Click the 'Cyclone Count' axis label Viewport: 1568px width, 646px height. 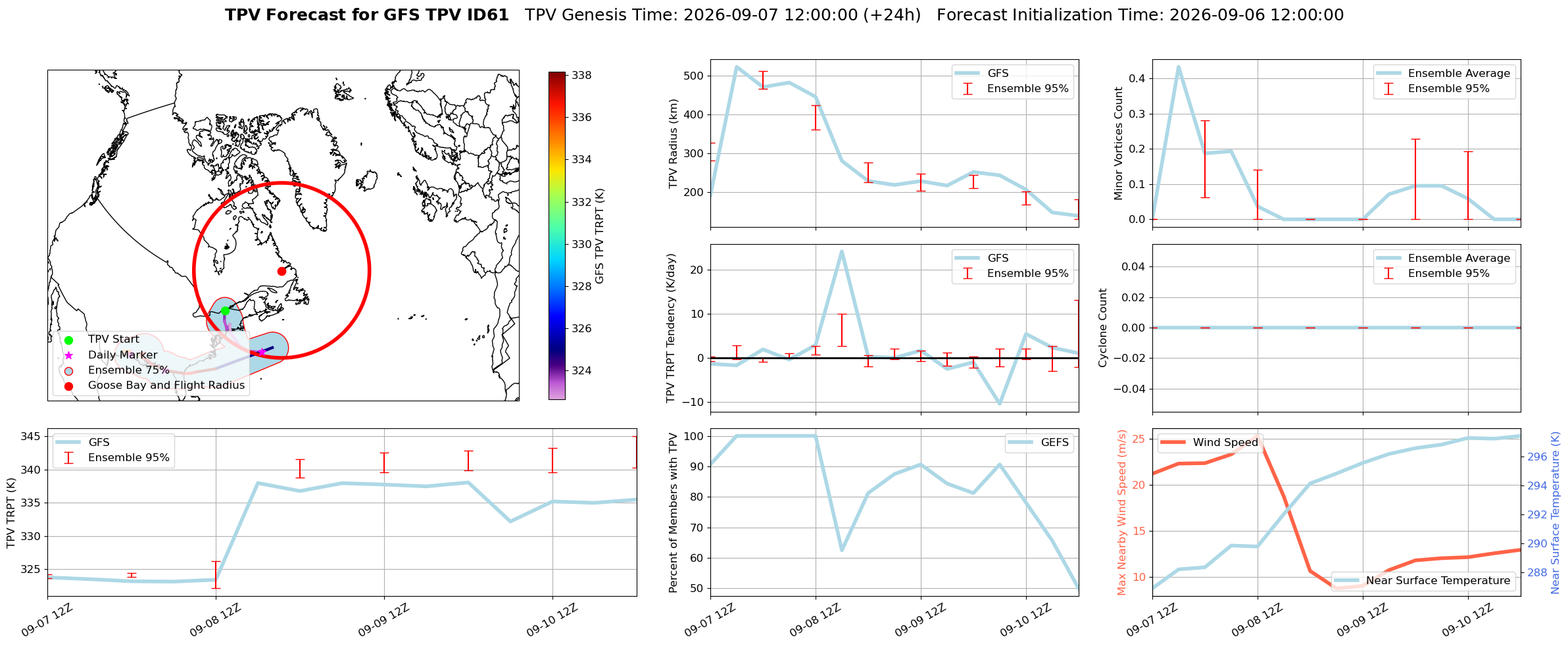click(1102, 328)
